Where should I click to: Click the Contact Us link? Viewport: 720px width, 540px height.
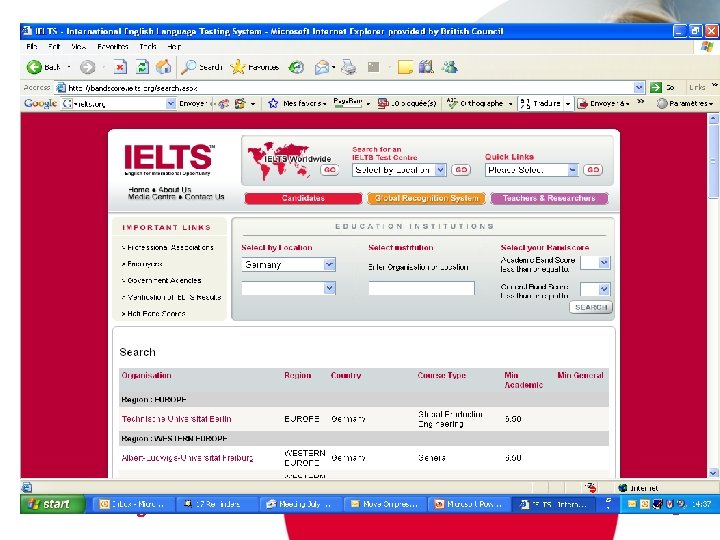click(x=204, y=197)
